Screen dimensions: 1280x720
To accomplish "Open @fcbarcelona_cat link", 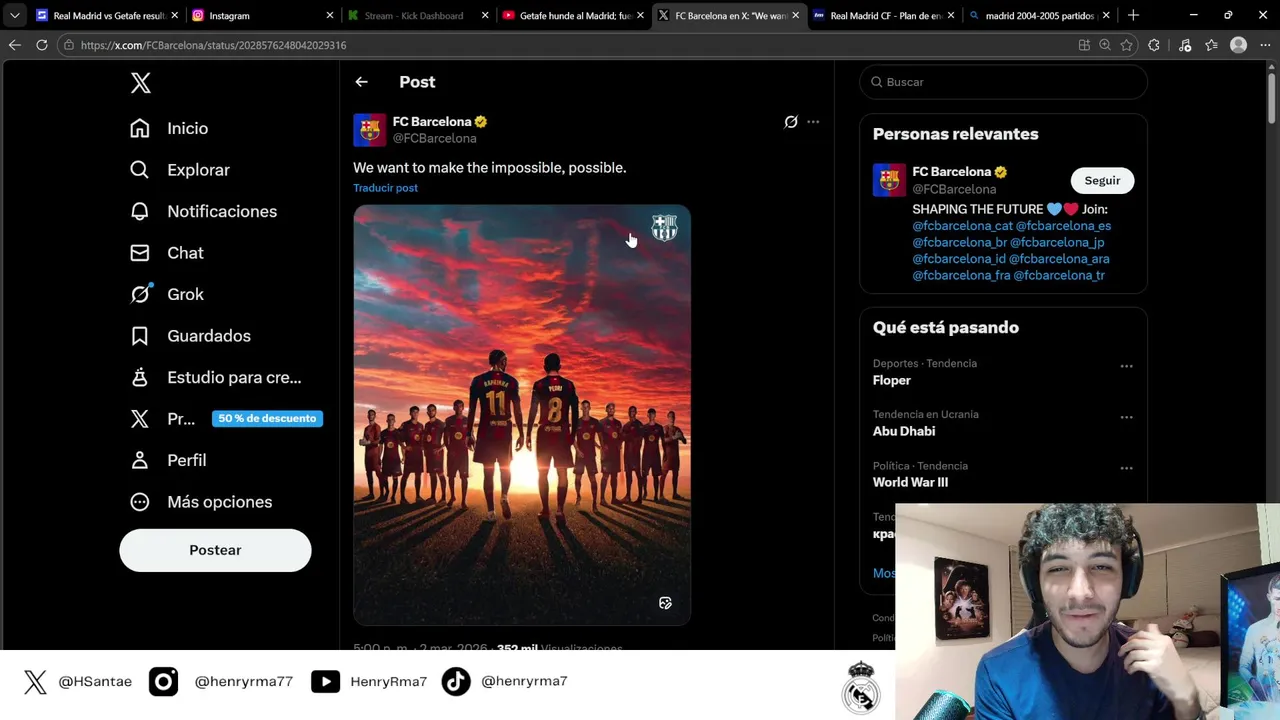I will tap(962, 226).
